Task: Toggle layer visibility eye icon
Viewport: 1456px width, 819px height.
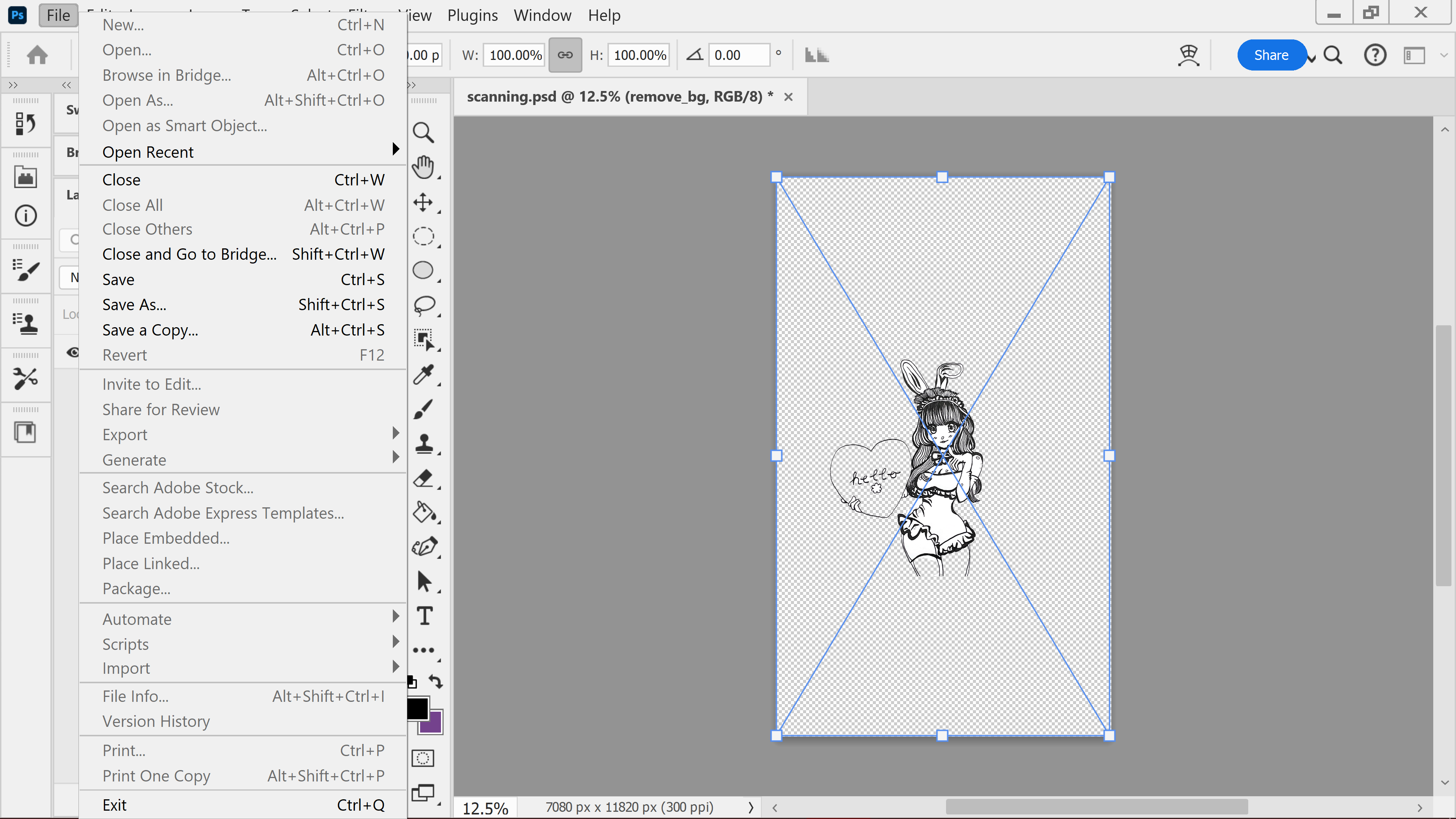Action: coord(72,352)
